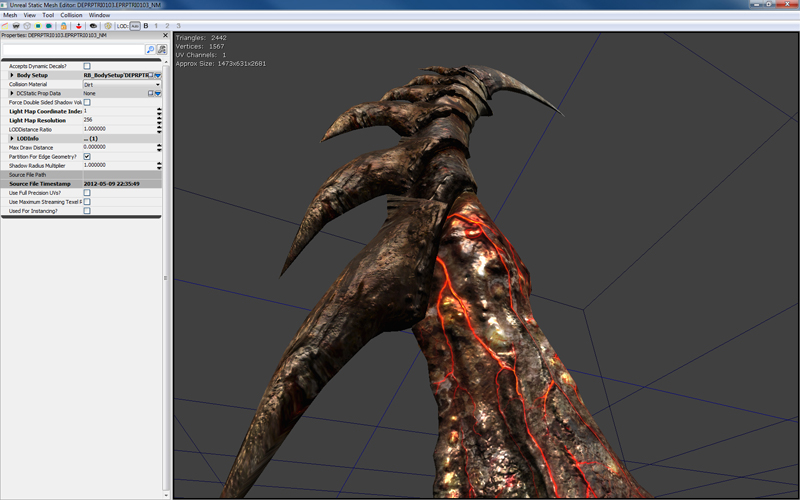800x500 pixels.
Task: Click Shadow Radius Multiplier spinner arrows
Action: click(x=159, y=166)
